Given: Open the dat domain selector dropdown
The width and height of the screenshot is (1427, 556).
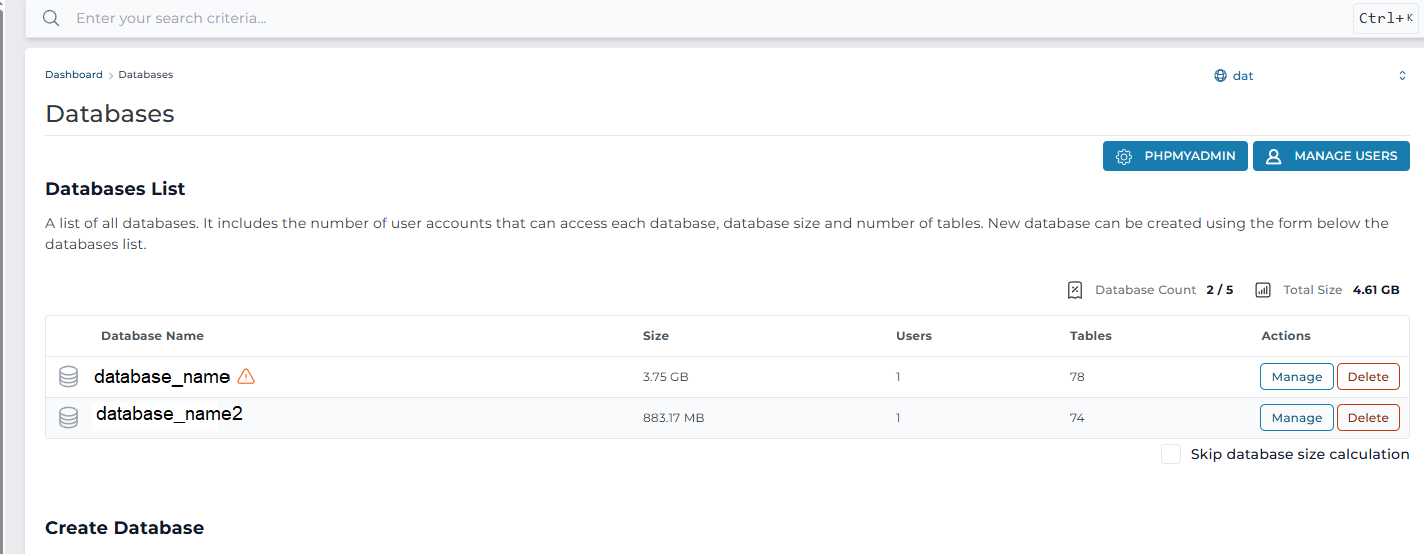Looking at the screenshot, I should pyautogui.click(x=1310, y=76).
